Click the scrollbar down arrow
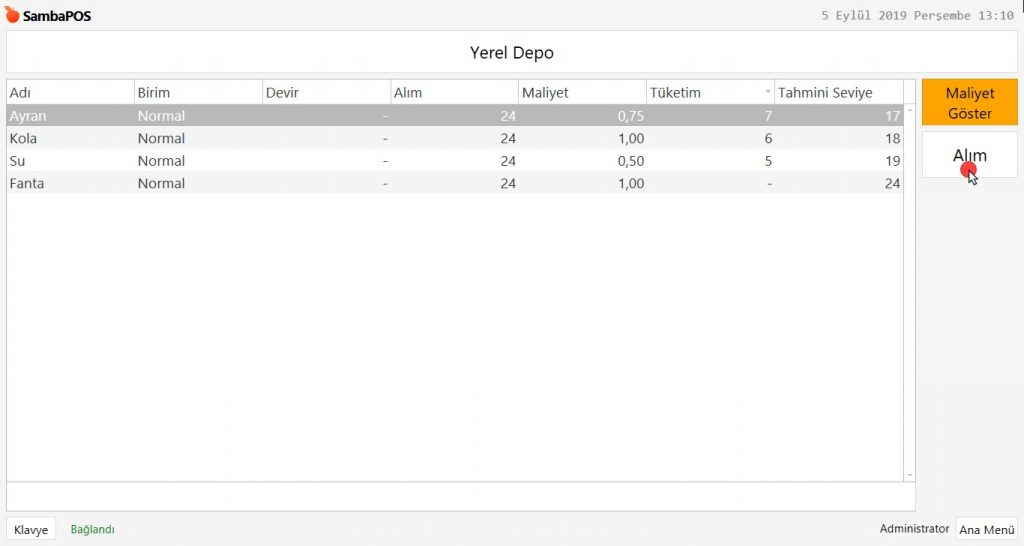 point(909,475)
